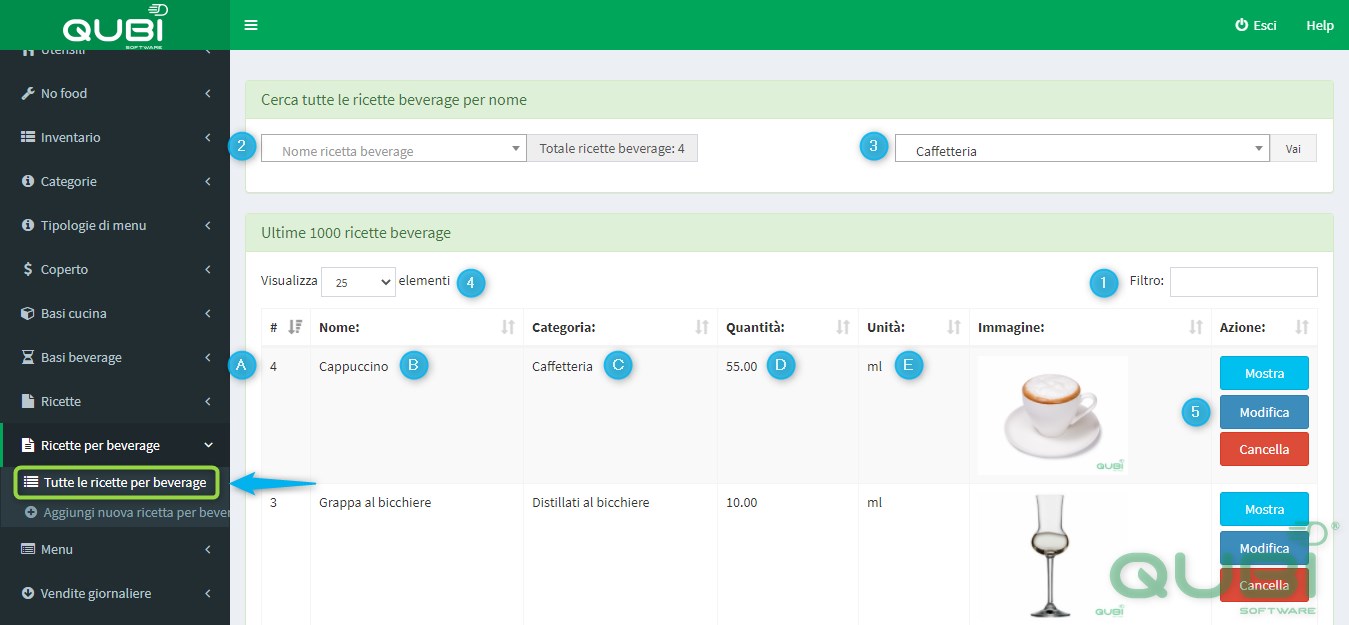Image resolution: width=1349 pixels, height=625 pixels.
Task: Sort table by the # column arrows
Action: pos(295,326)
